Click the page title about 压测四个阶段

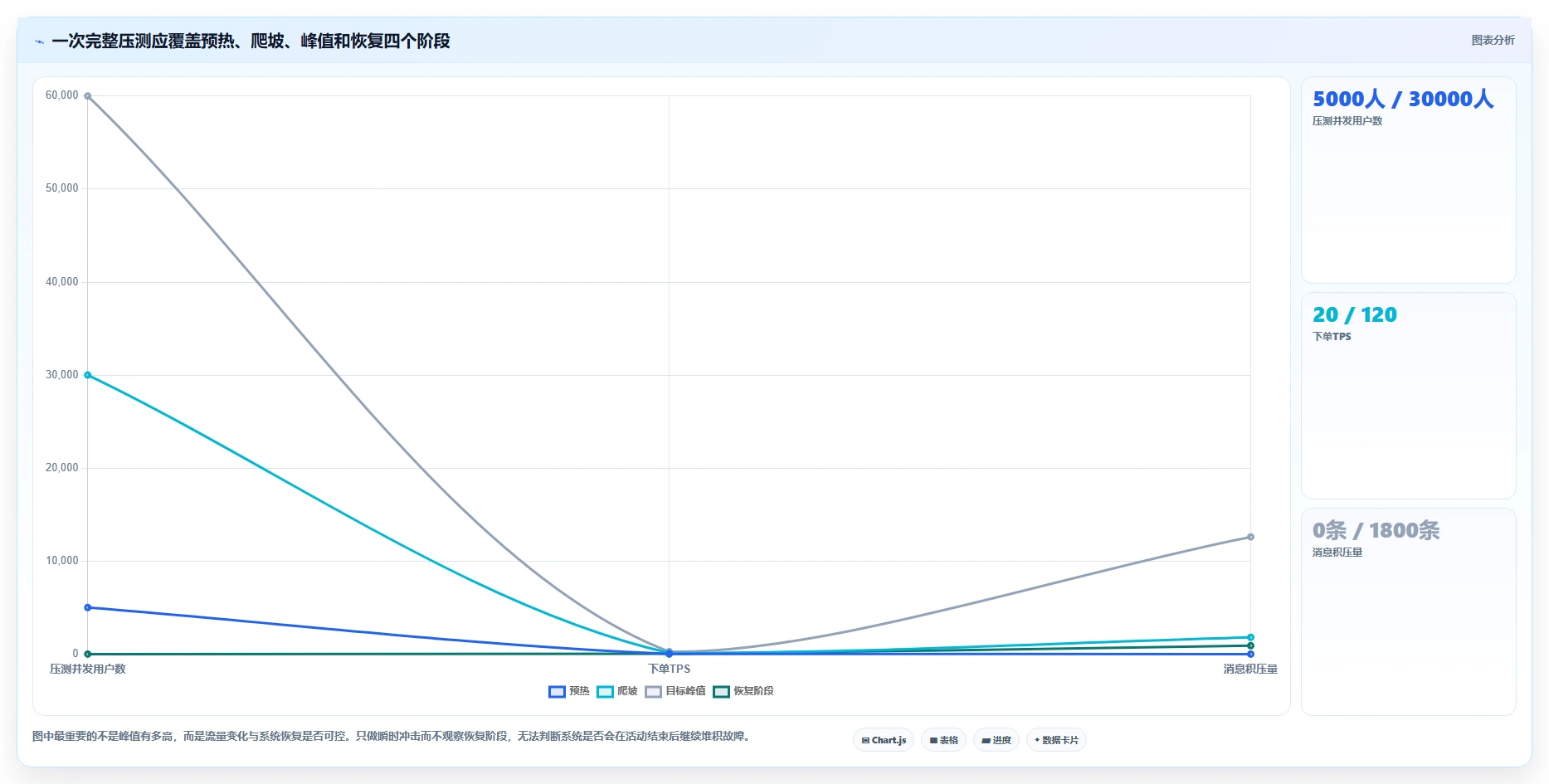click(x=251, y=41)
